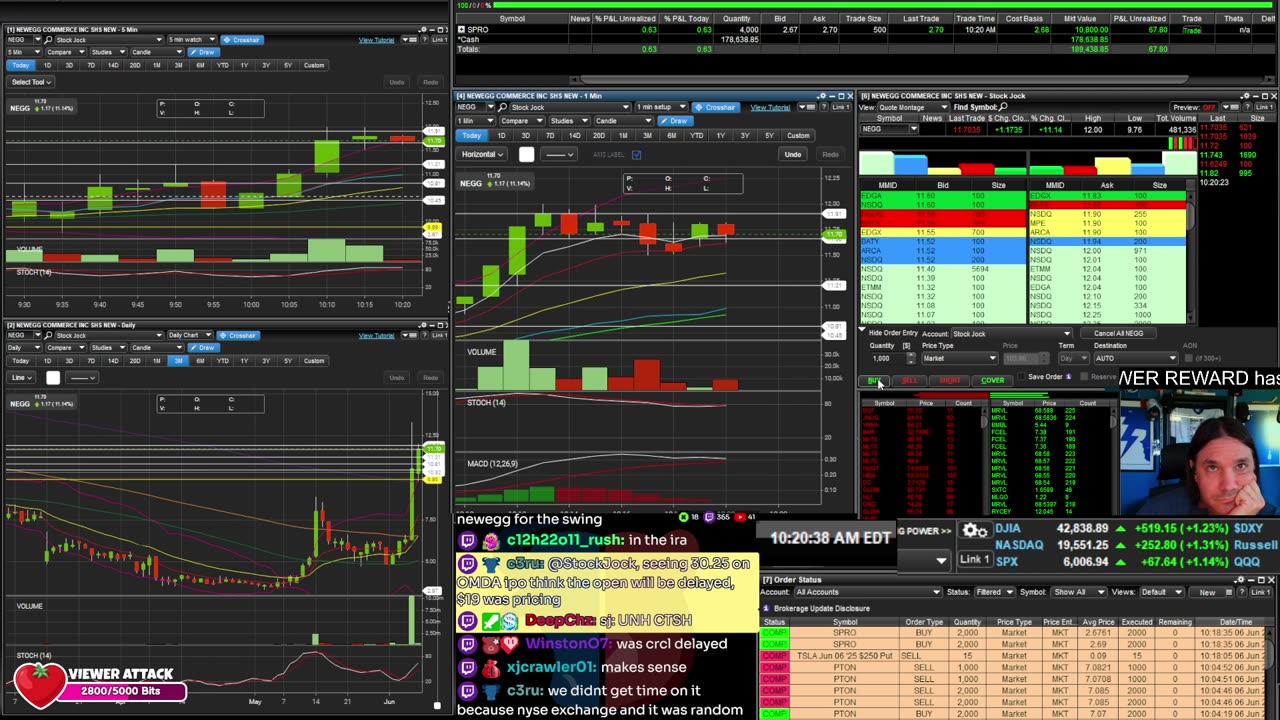Click the SHORT order button
This screenshot has height=720, width=1280.
coord(949,380)
